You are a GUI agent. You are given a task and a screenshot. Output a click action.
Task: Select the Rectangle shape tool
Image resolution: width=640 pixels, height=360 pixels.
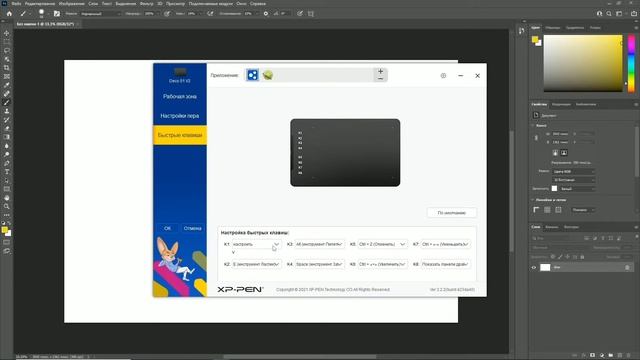coord(7,189)
